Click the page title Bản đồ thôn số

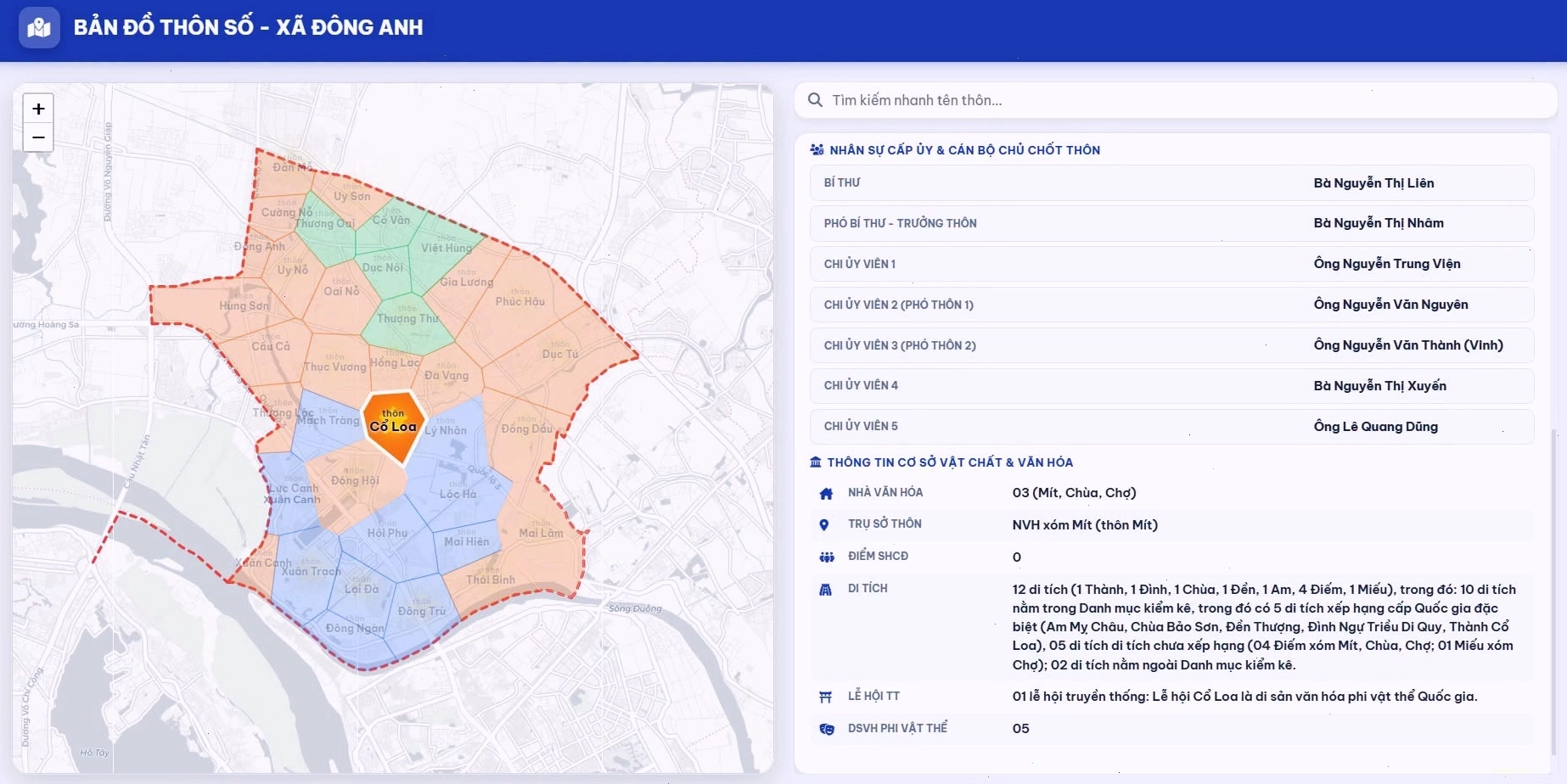click(x=249, y=27)
